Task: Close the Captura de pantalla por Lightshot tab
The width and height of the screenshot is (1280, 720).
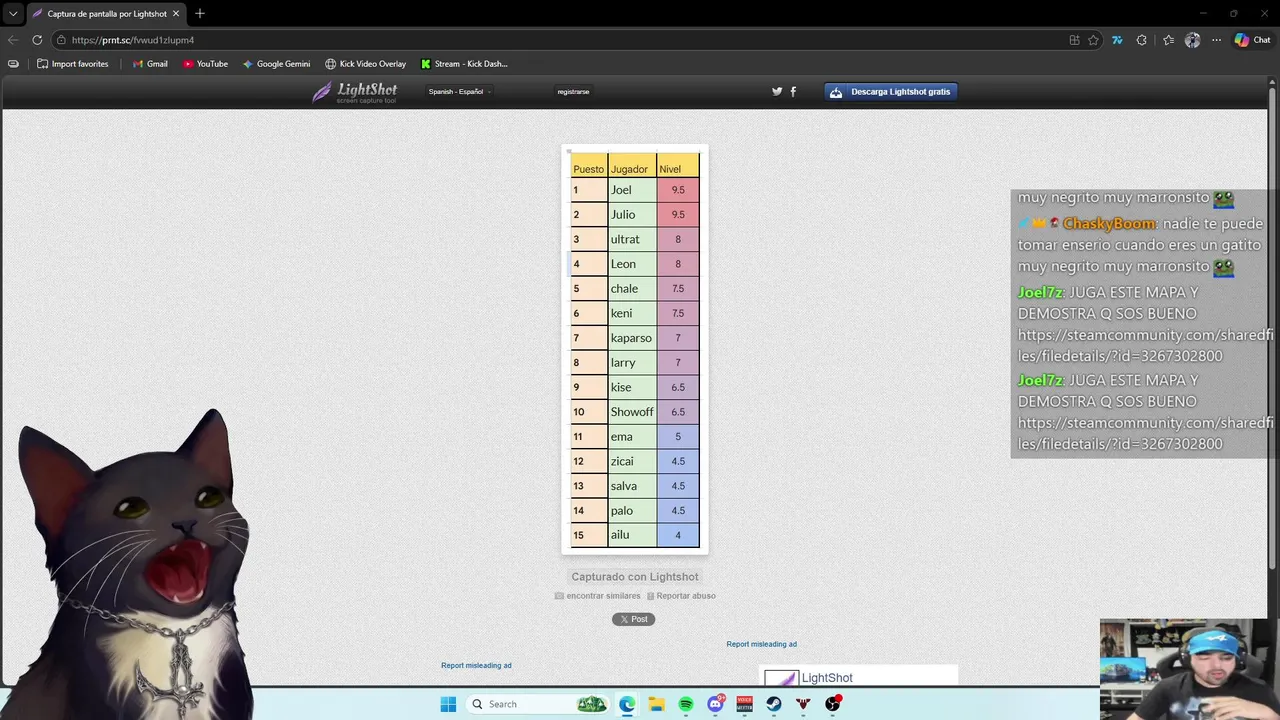Action: [x=176, y=14]
